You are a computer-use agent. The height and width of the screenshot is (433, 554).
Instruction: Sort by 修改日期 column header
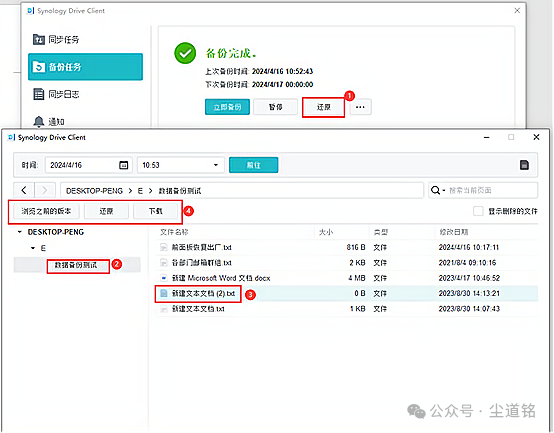pos(454,232)
